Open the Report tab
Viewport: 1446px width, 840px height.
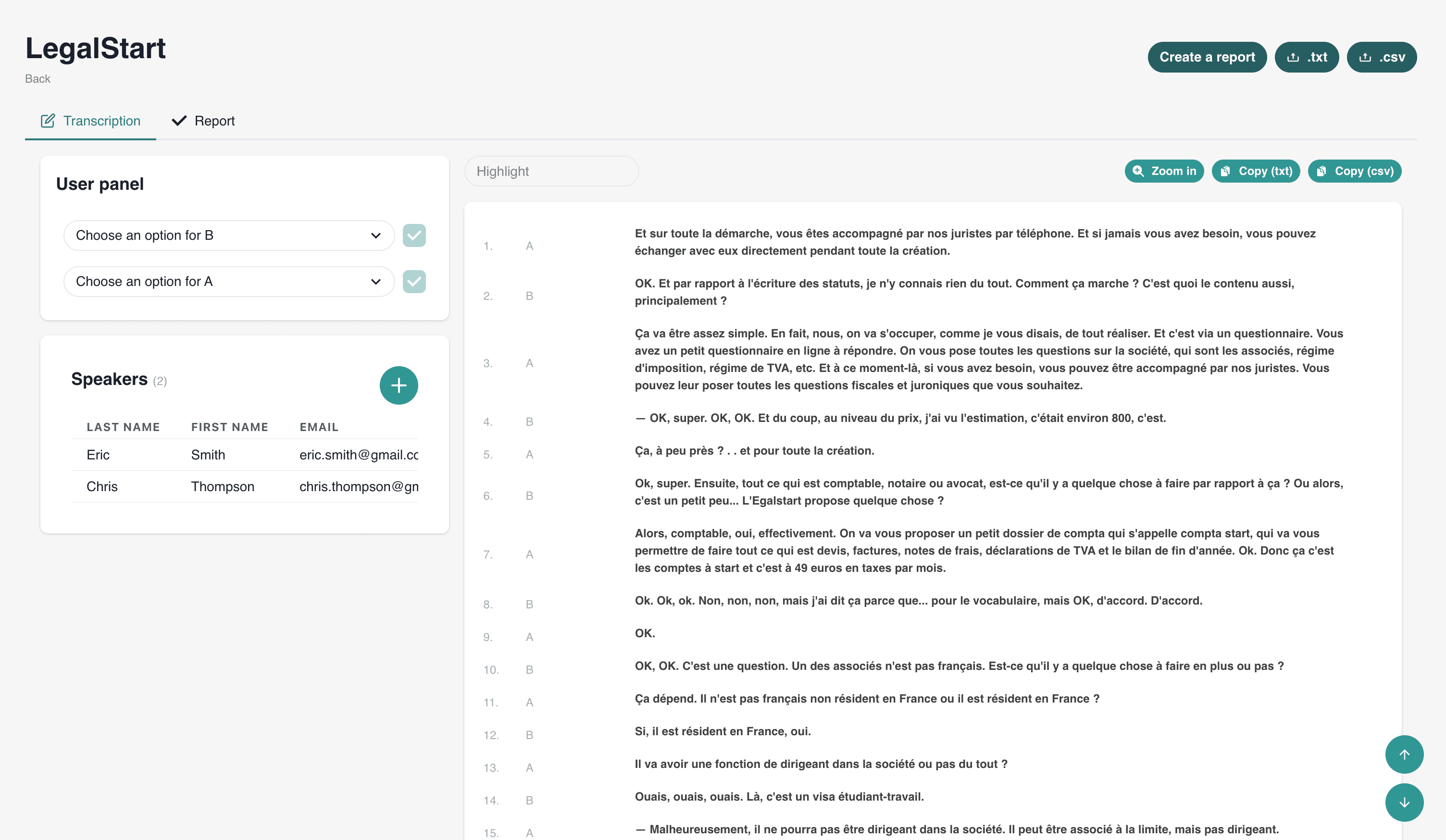(203, 121)
